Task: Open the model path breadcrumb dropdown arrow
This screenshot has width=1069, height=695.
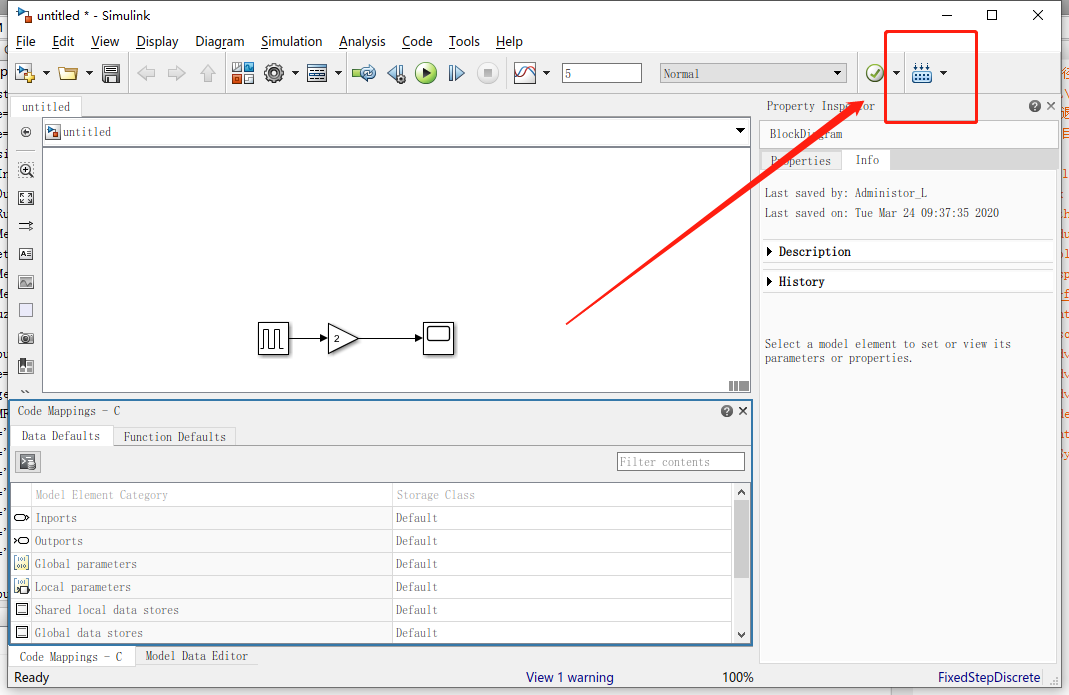Action: (x=740, y=131)
